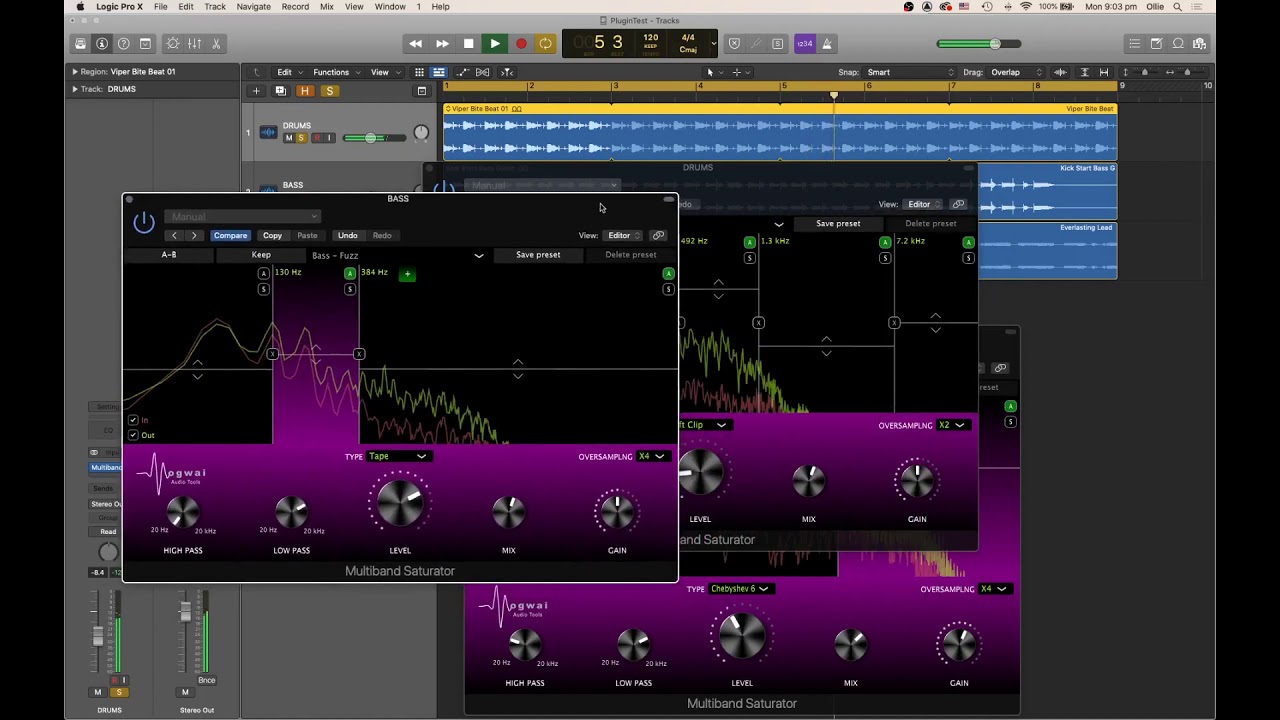Click the Flex crossed-triangles icon in tracks toolbar

[x=483, y=72]
